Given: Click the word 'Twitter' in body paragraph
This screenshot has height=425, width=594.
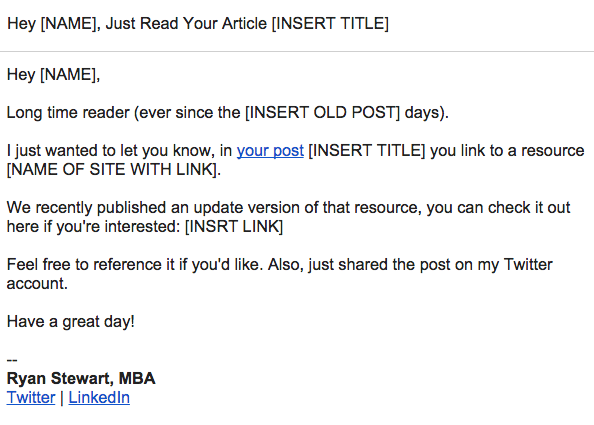Looking at the screenshot, I should click(x=528, y=264).
